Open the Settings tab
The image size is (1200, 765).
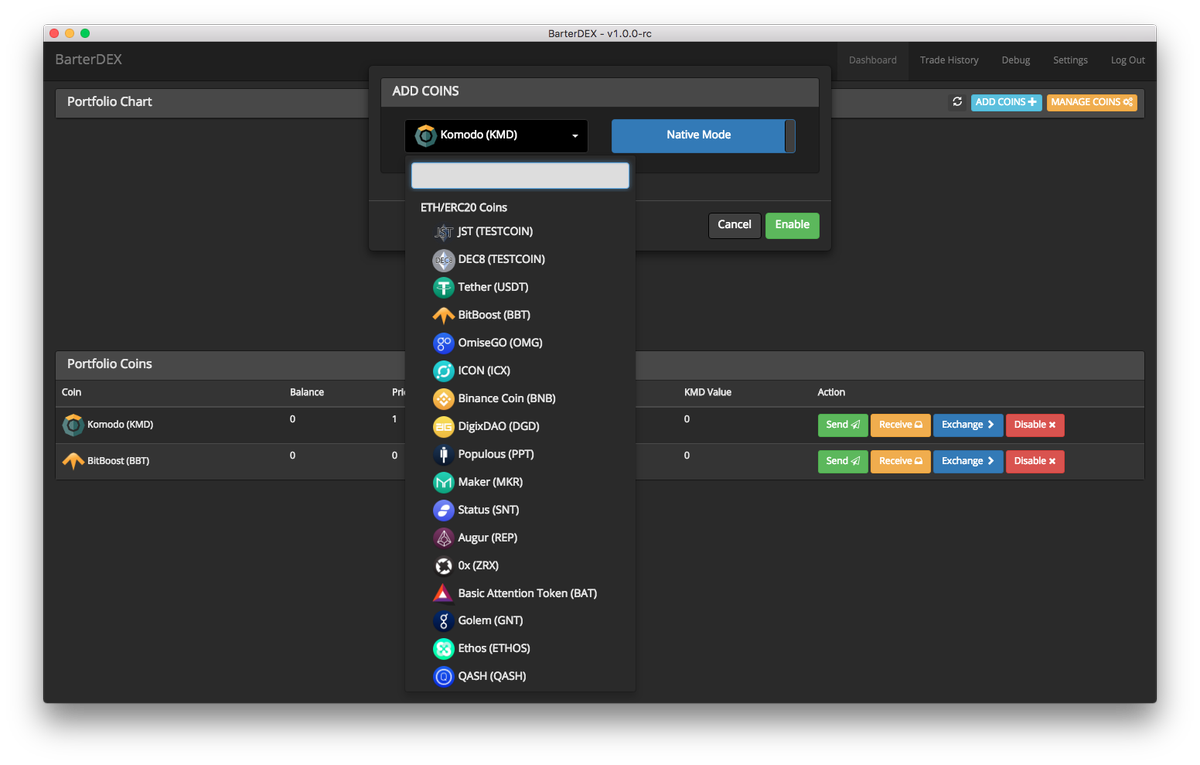[x=1070, y=60]
